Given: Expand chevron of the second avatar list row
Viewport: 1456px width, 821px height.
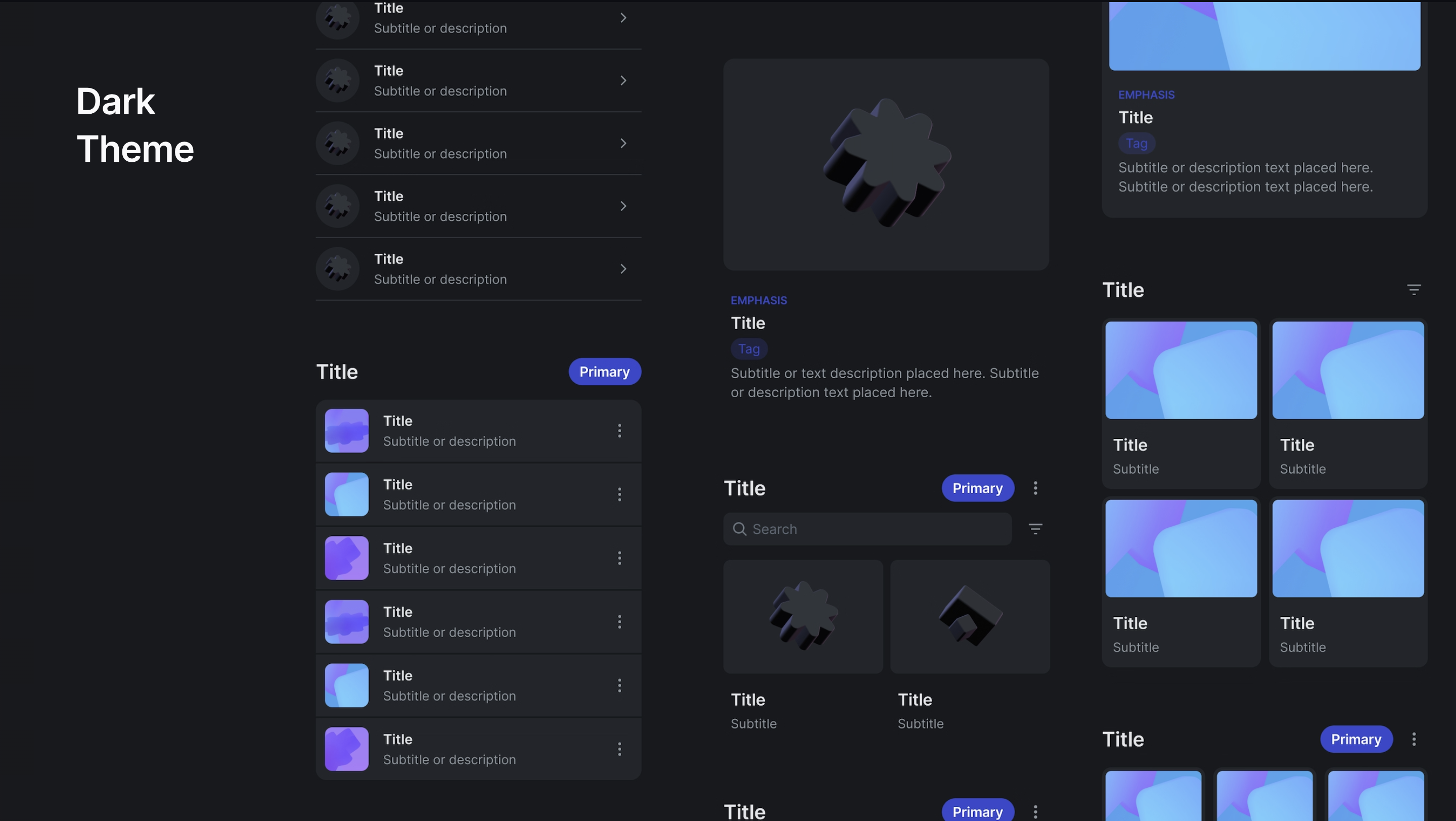Looking at the screenshot, I should tap(623, 81).
